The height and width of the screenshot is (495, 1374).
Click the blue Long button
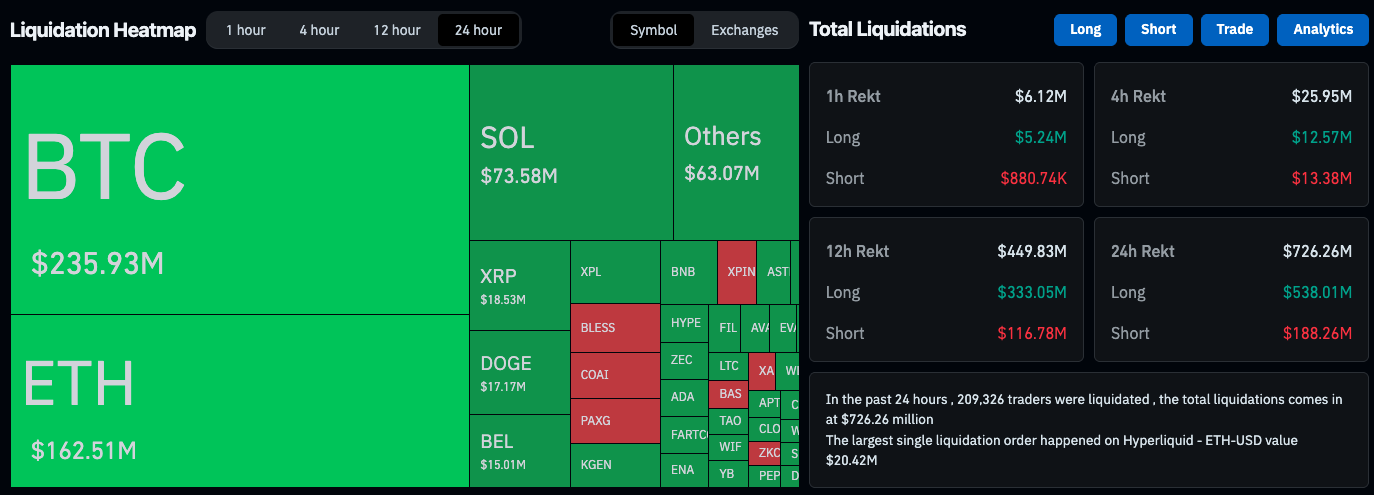click(x=1085, y=30)
